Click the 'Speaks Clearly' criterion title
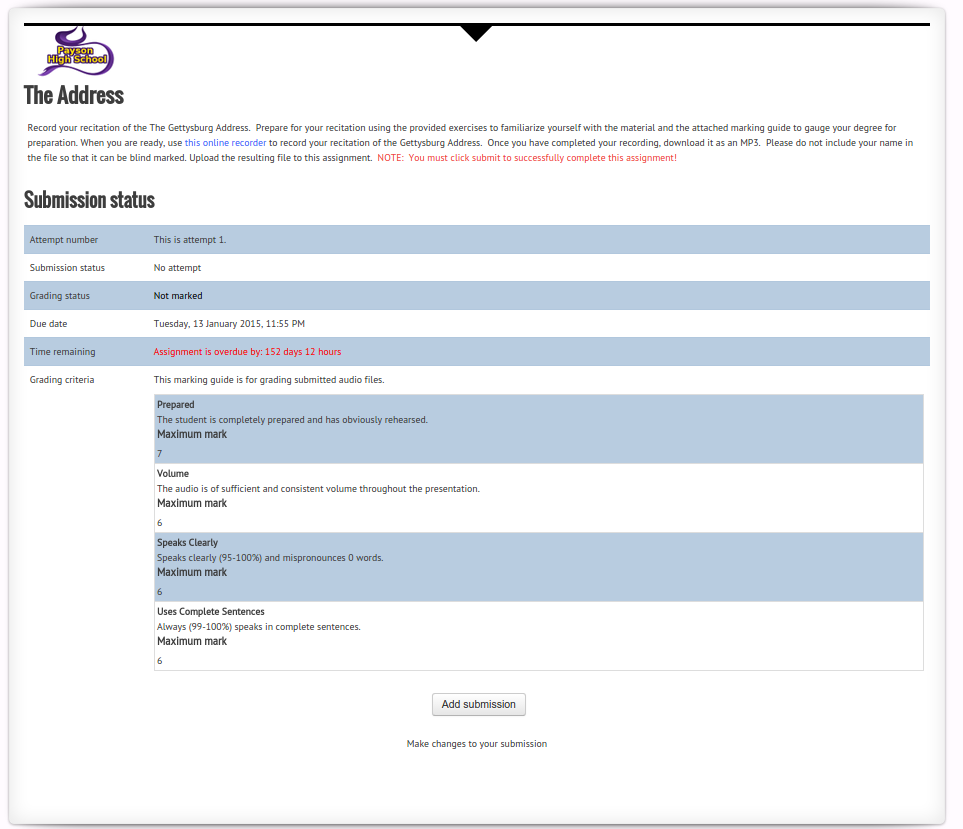The width and height of the screenshot is (963, 829). 187,543
